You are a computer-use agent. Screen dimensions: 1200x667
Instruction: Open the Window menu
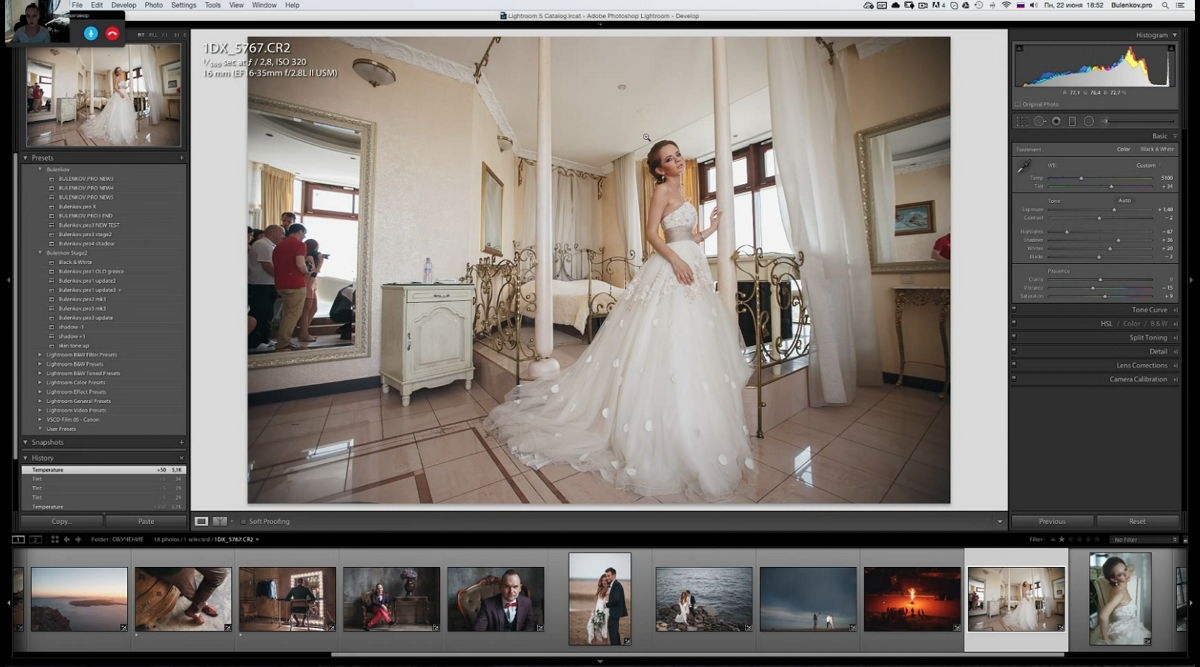coord(264,5)
